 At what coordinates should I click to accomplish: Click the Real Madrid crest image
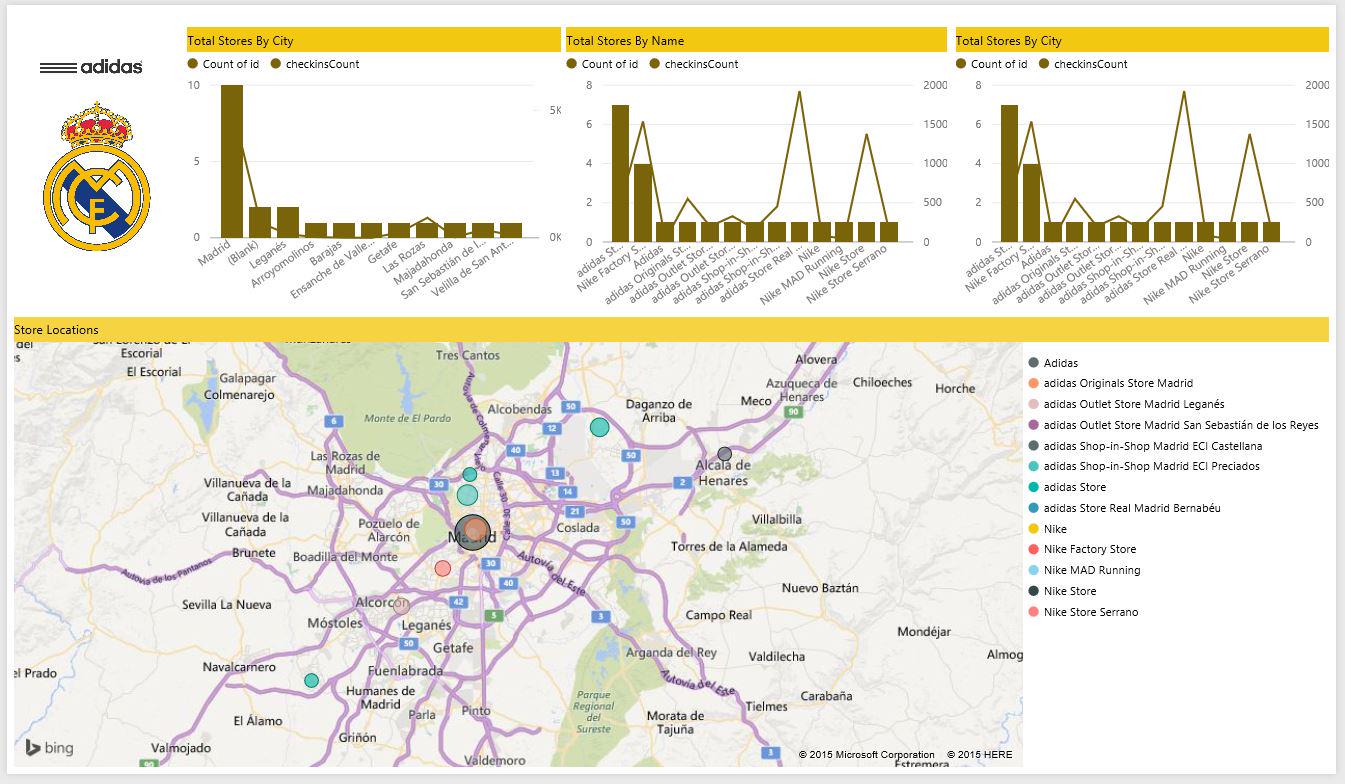[x=96, y=175]
